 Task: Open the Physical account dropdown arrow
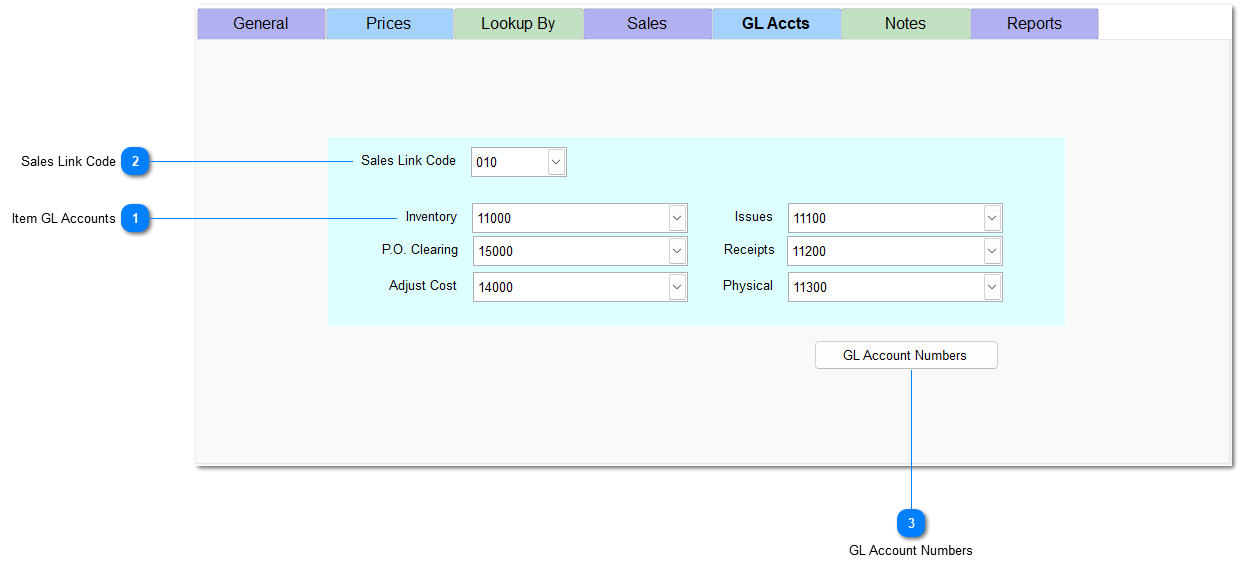[x=992, y=287]
